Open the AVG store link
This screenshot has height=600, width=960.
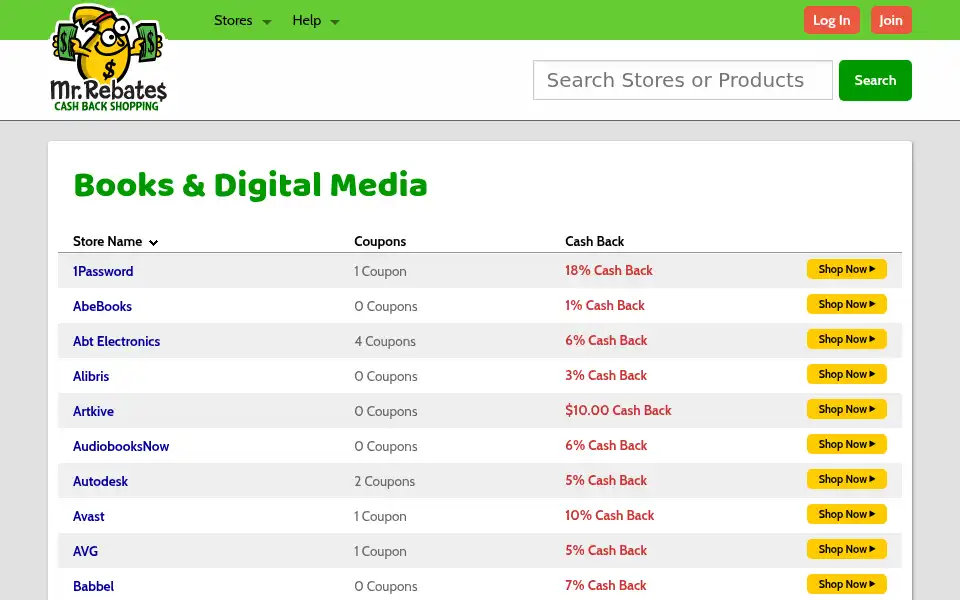coord(85,551)
